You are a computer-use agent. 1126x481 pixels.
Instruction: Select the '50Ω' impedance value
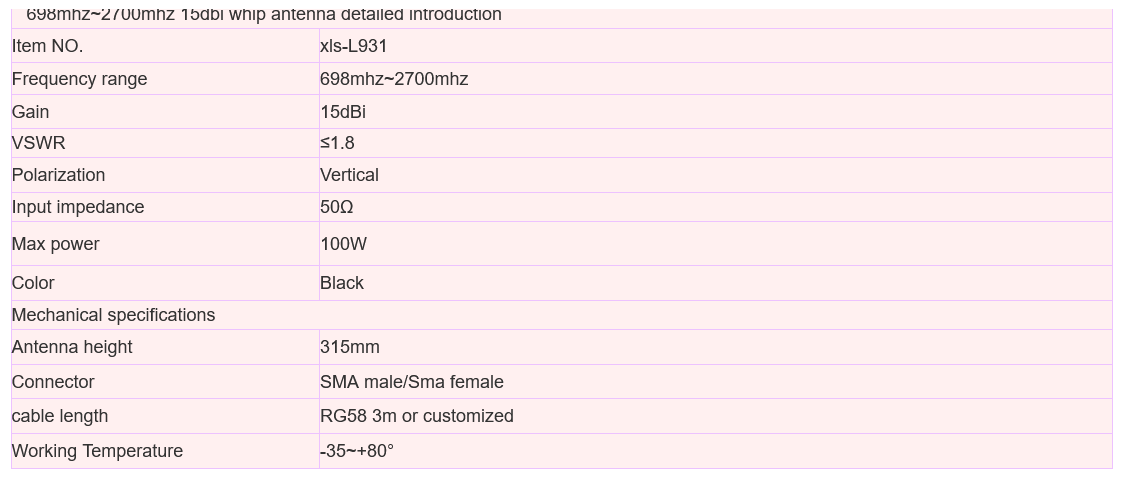tap(336, 207)
